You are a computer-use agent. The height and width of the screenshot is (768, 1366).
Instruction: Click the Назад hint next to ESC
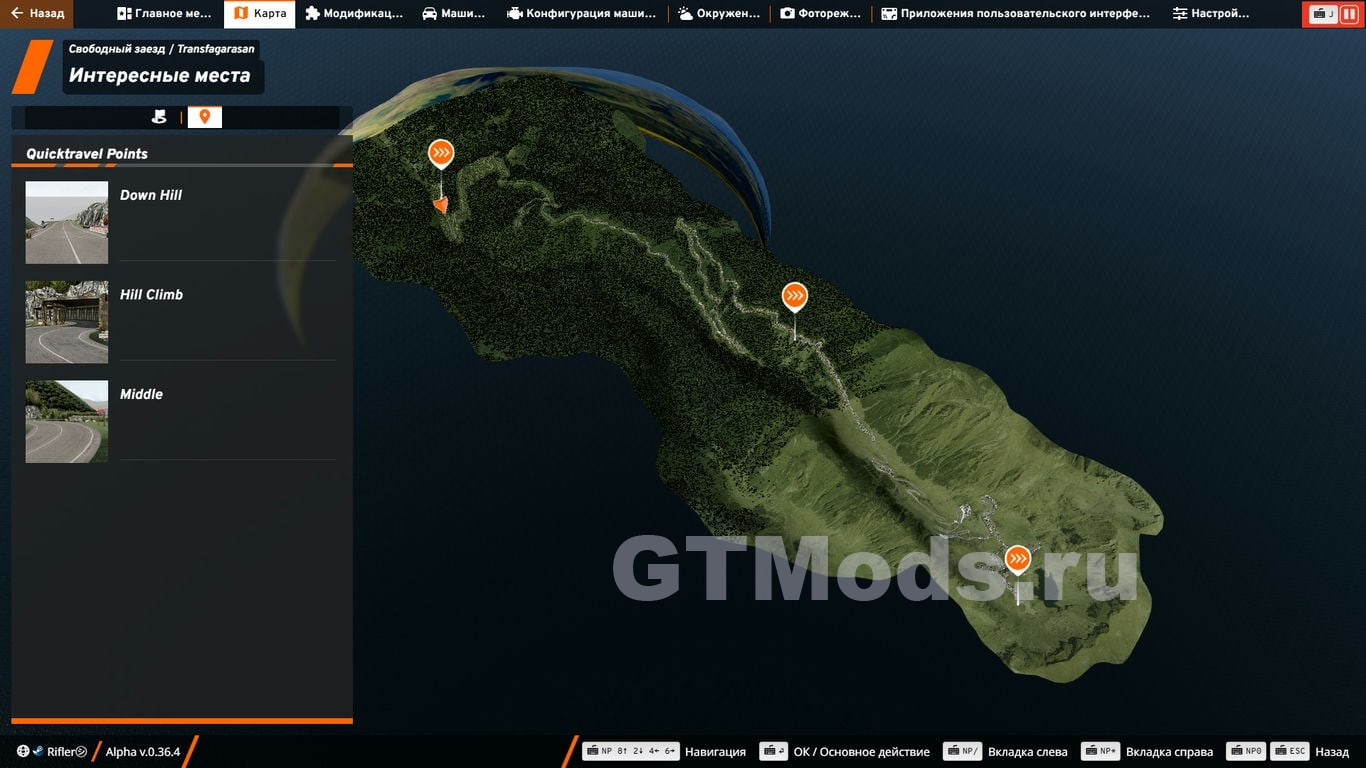click(x=1332, y=752)
